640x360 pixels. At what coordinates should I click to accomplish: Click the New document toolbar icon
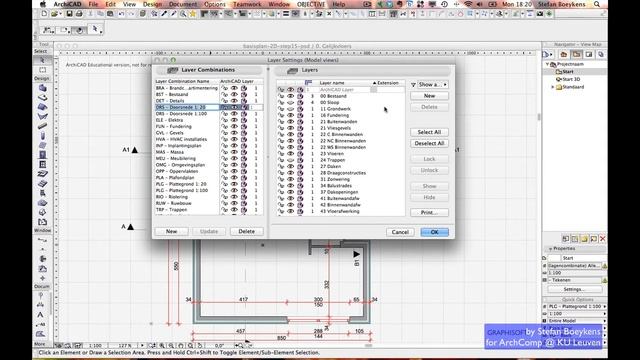pyautogui.click(x=44, y=14)
